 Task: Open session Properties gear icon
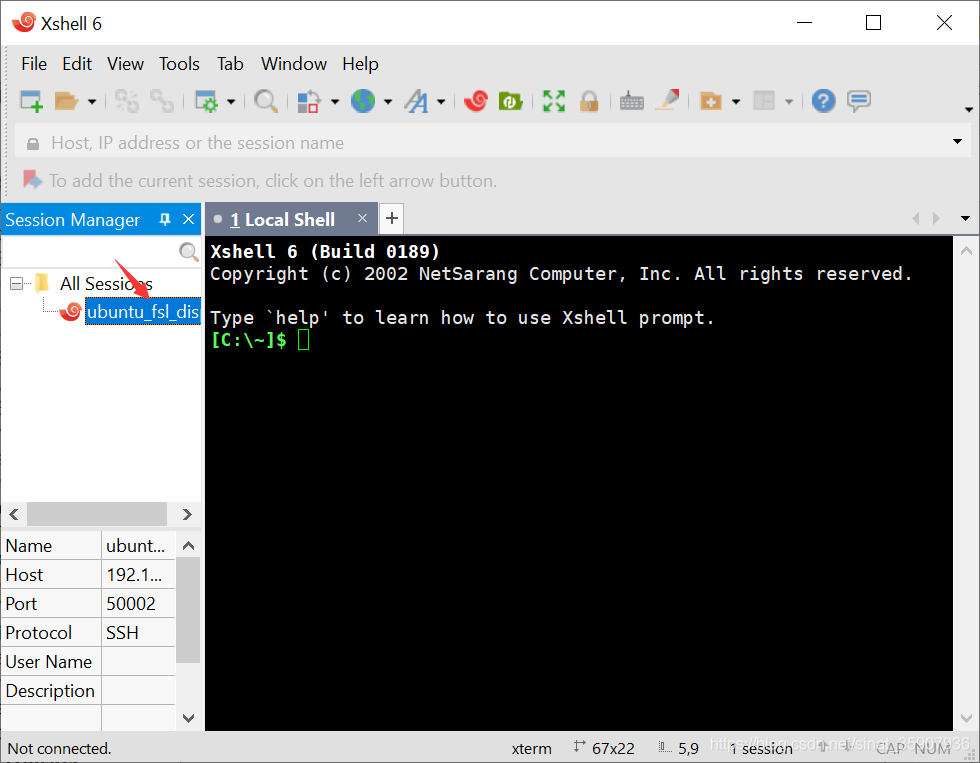tap(206, 101)
